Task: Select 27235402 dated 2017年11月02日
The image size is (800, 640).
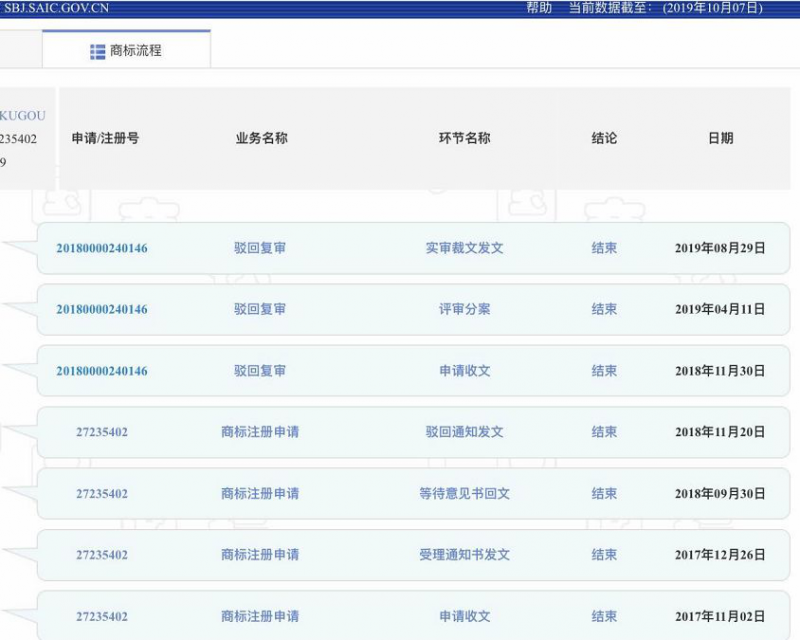Action: click(x=101, y=617)
